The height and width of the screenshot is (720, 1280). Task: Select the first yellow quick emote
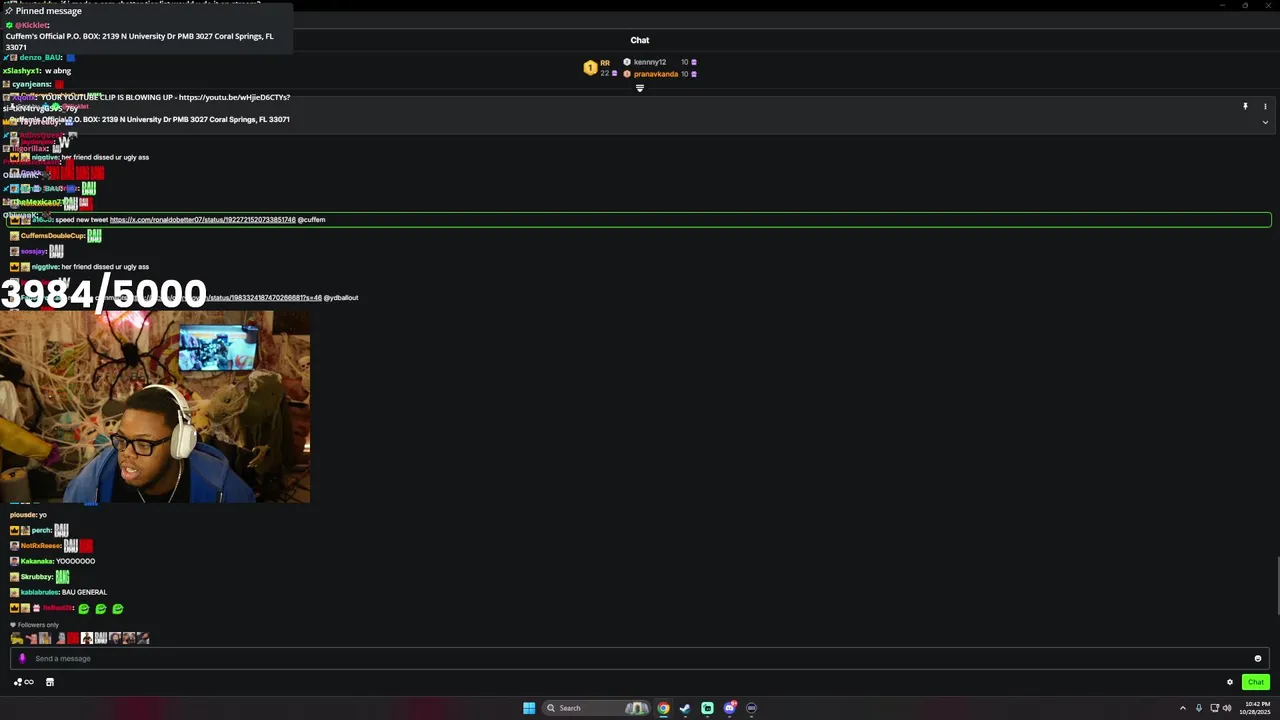[17, 638]
